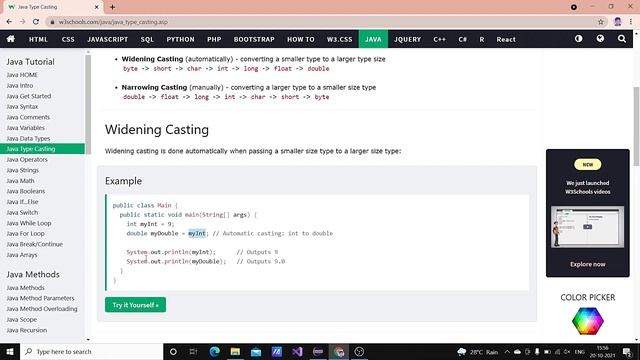
Task: Open a new browser tab
Action: (x=112, y=7)
